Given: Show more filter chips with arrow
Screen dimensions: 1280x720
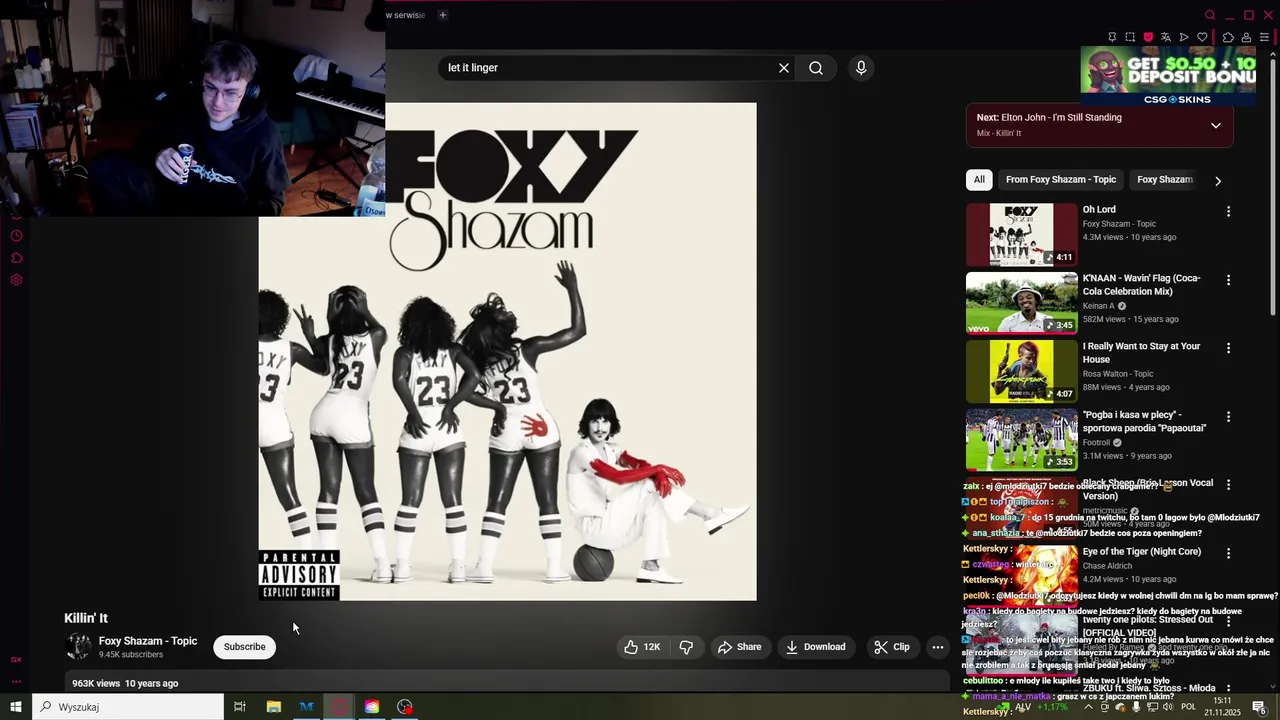Looking at the screenshot, I should point(1218,181).
